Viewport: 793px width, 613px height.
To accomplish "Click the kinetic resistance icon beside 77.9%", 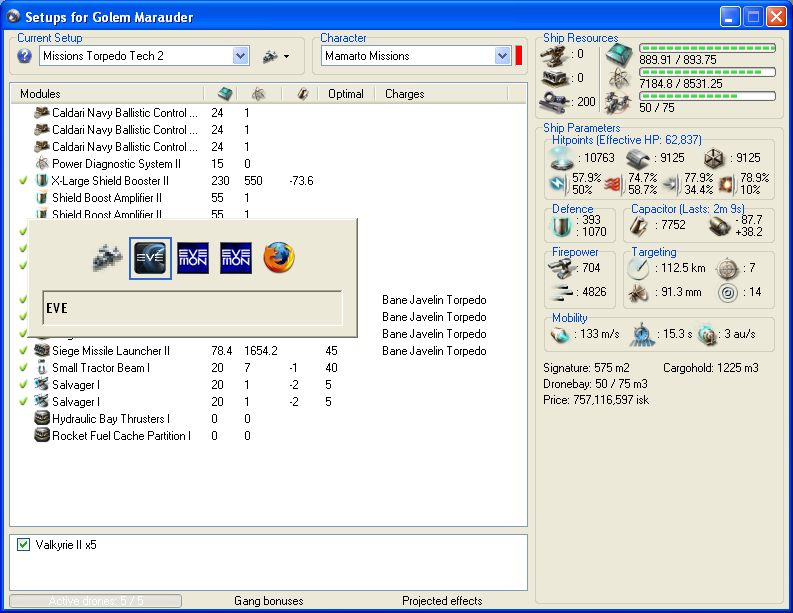I will click(x=671, y=184).
